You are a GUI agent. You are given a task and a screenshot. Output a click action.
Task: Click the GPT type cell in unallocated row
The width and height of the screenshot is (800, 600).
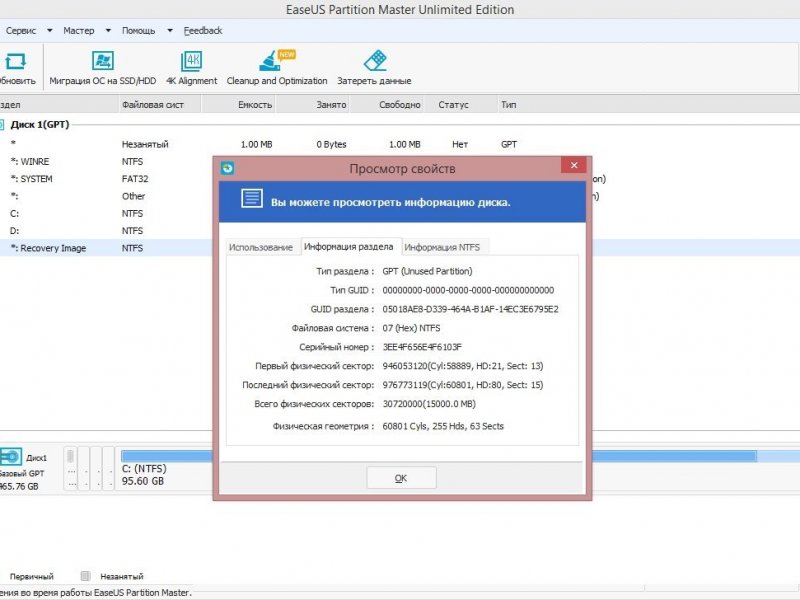(x=509, y=144)
